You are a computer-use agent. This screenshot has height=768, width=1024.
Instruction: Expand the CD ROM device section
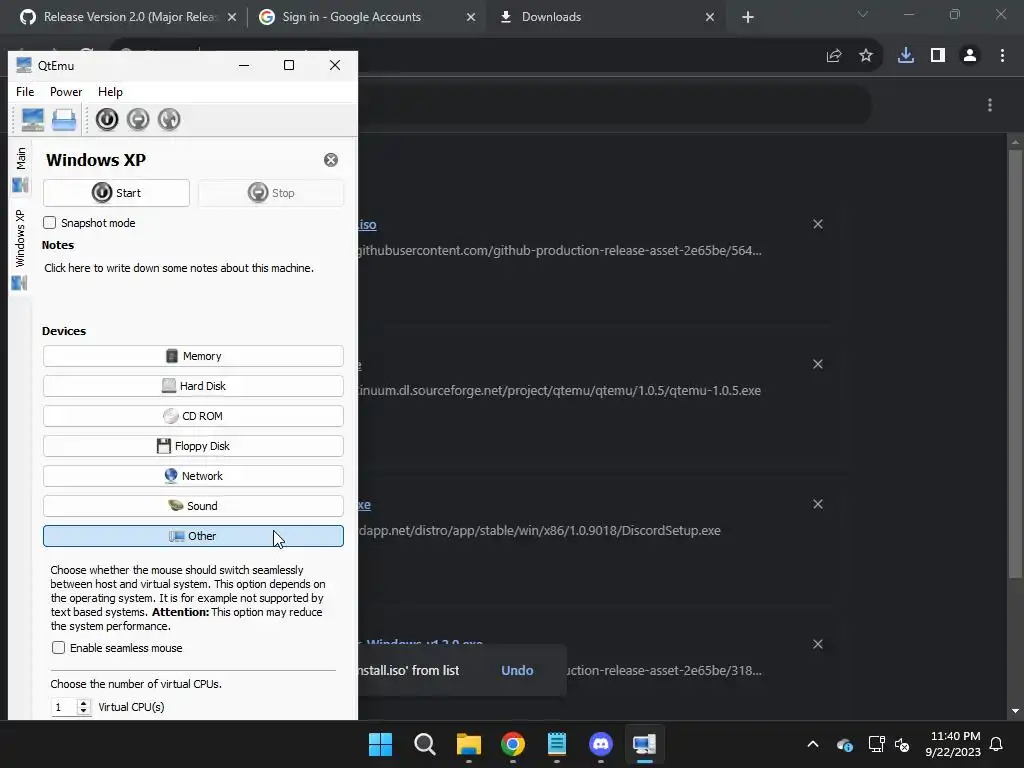pyautogui.click(x=193, y=416)
